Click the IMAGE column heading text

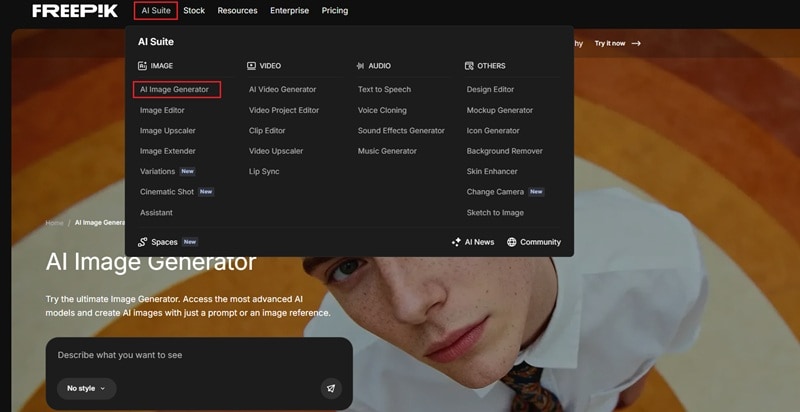[x=162, y=66]
